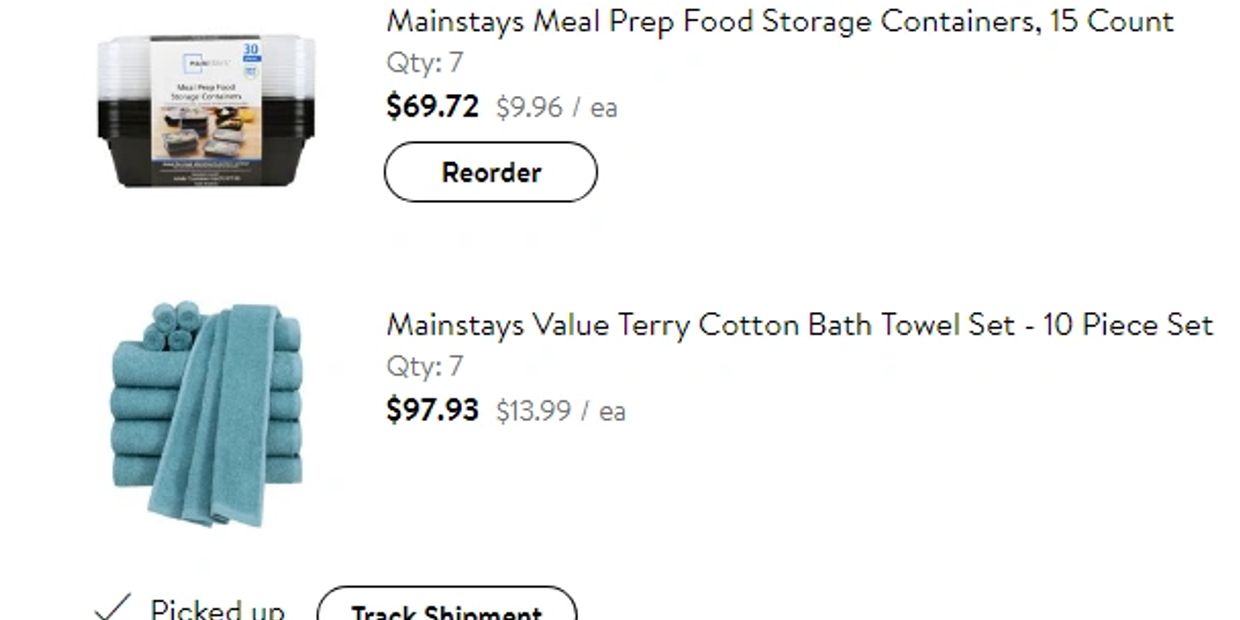Click the blue 30 badge on container packaging
Viewport: 1240px width, 620px height.
[250, 52]
